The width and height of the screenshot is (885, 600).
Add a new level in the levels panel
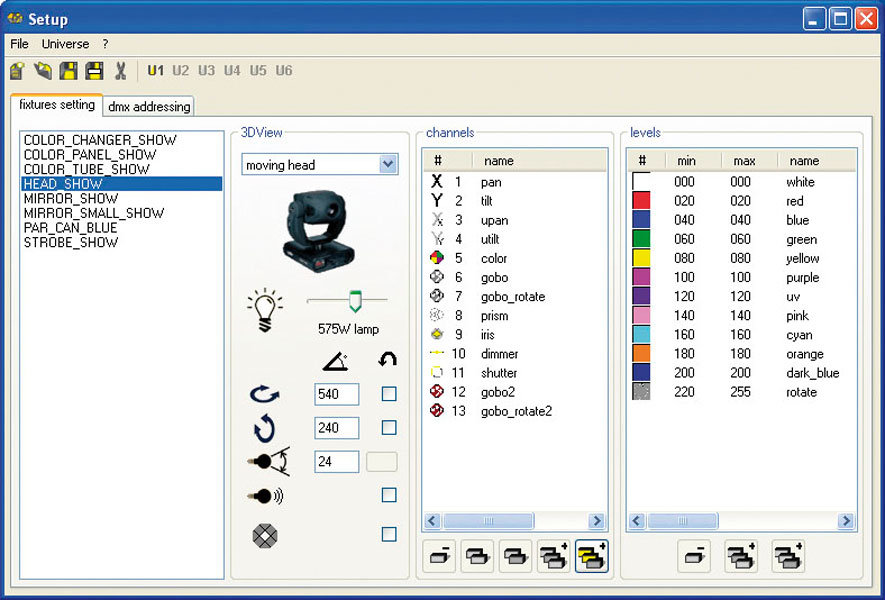tap(741, 556)
